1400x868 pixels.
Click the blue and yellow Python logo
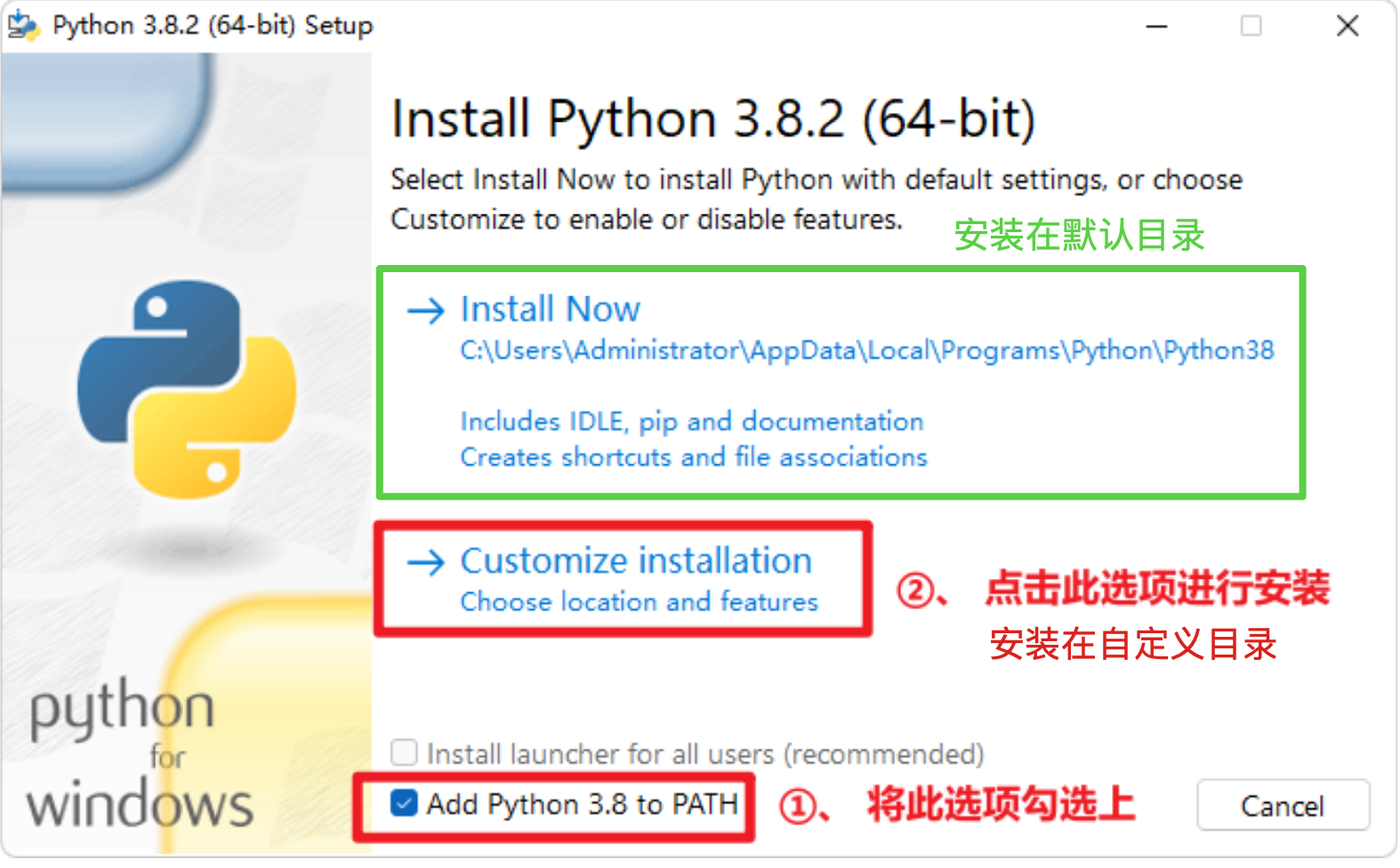click(187, 389)
